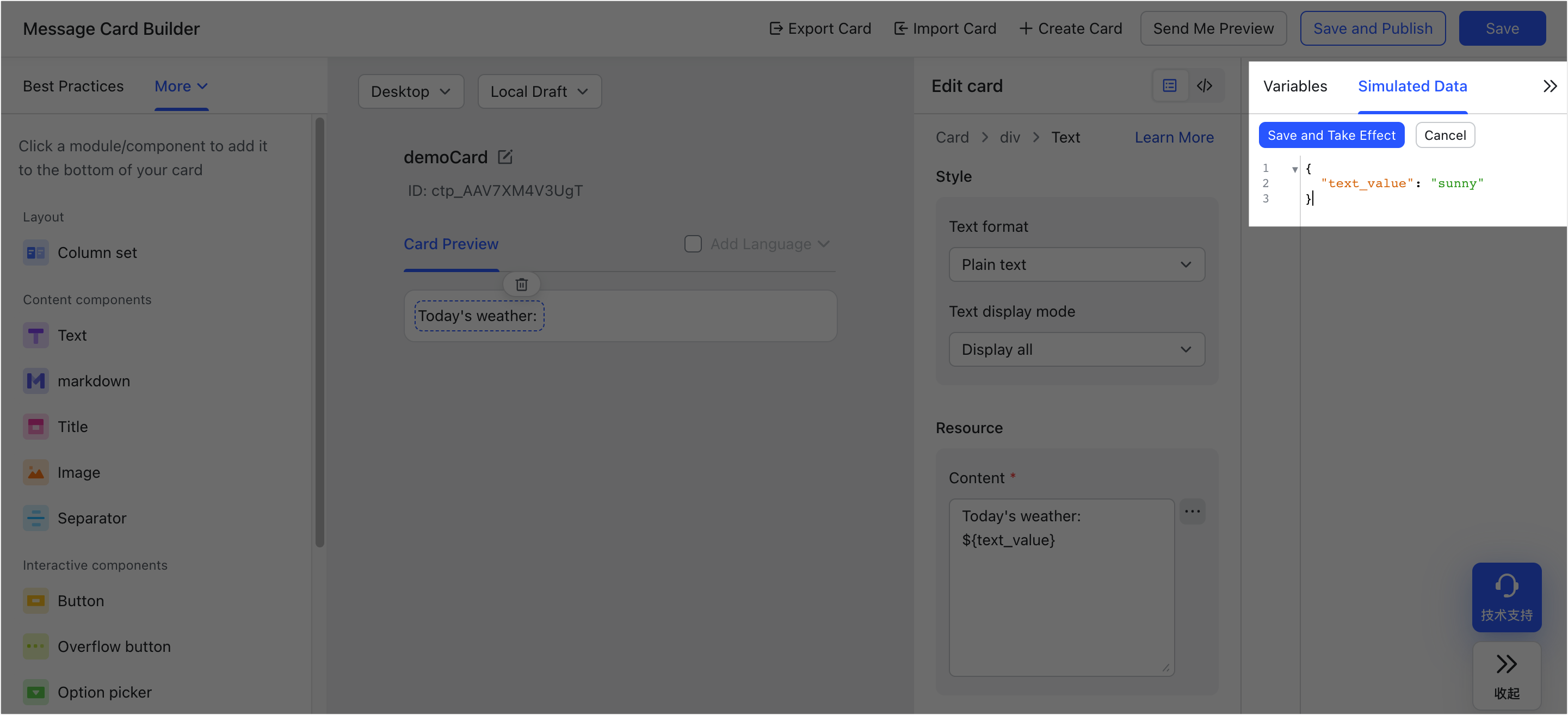This screenshot has width=1568, height=715.
Task: Add an Image component
Action: (61, 473)
